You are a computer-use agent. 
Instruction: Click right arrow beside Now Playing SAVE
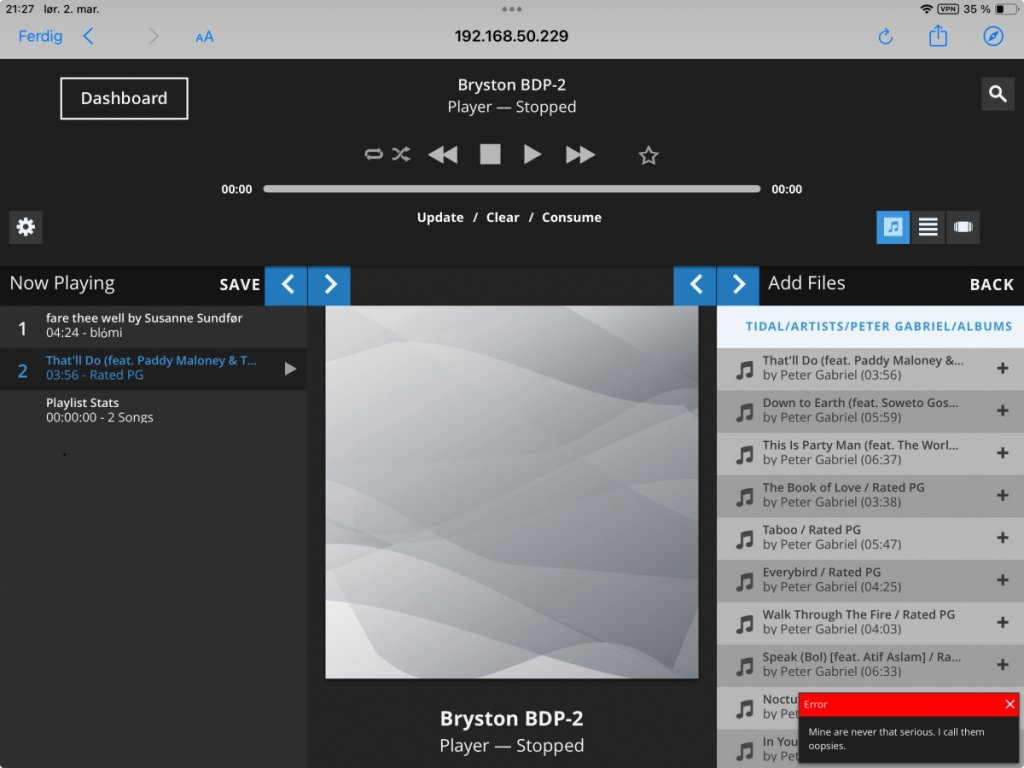pos(329,285)
